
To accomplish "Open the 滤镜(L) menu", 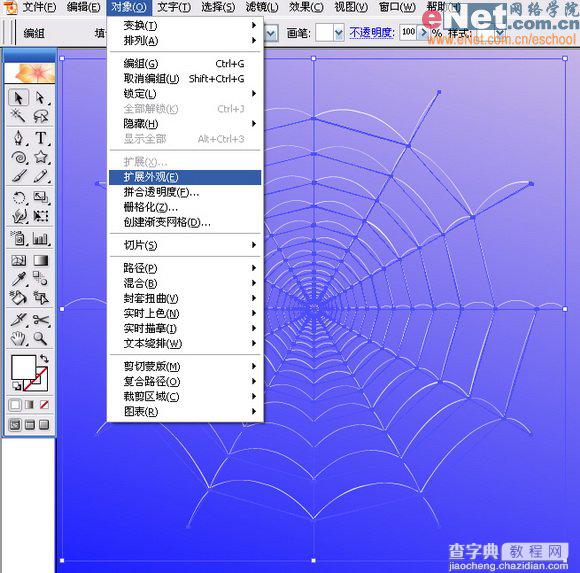I will (x=262, y=7).
